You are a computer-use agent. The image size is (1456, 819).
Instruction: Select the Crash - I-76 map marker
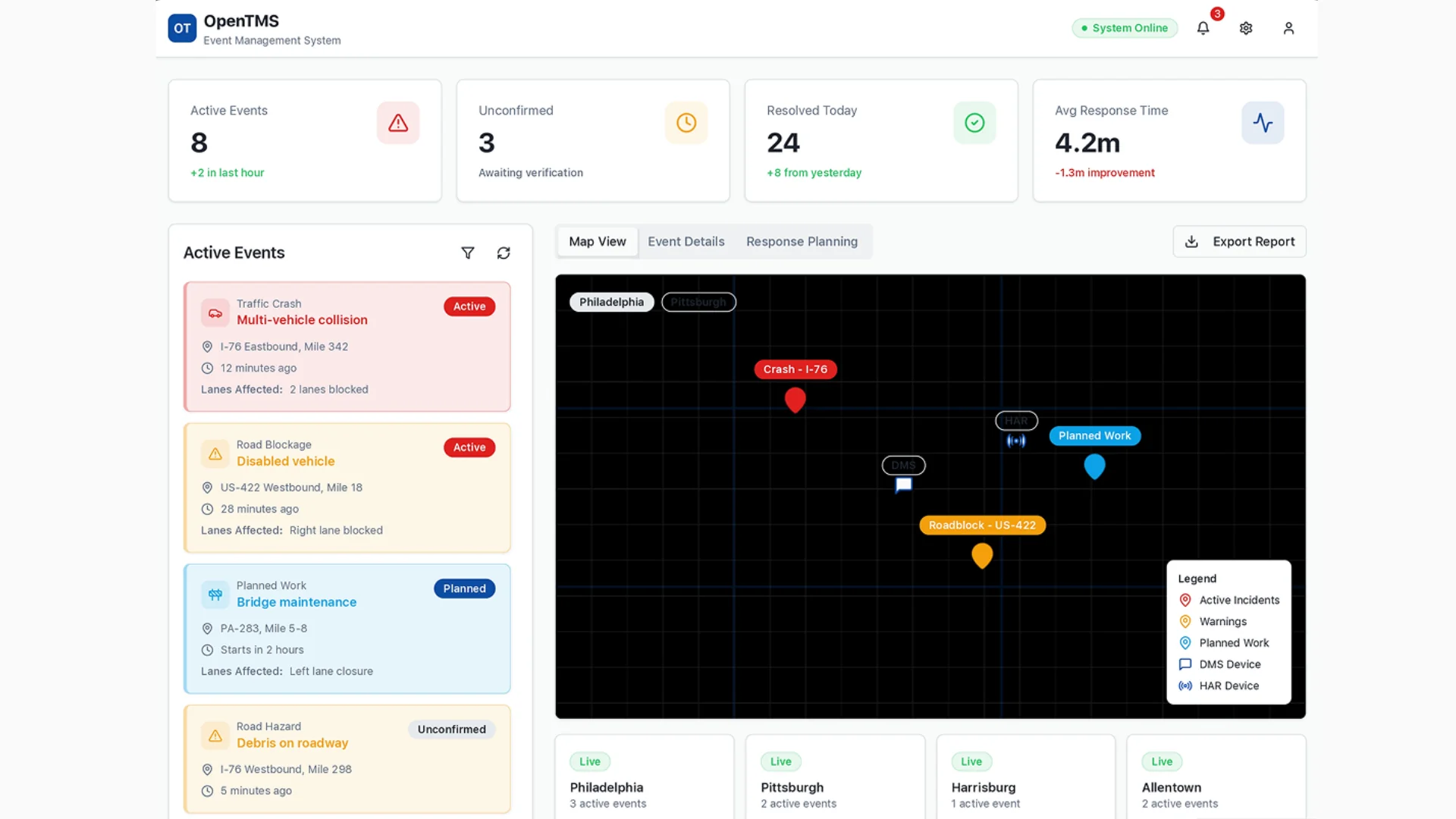tap(795, 400)
